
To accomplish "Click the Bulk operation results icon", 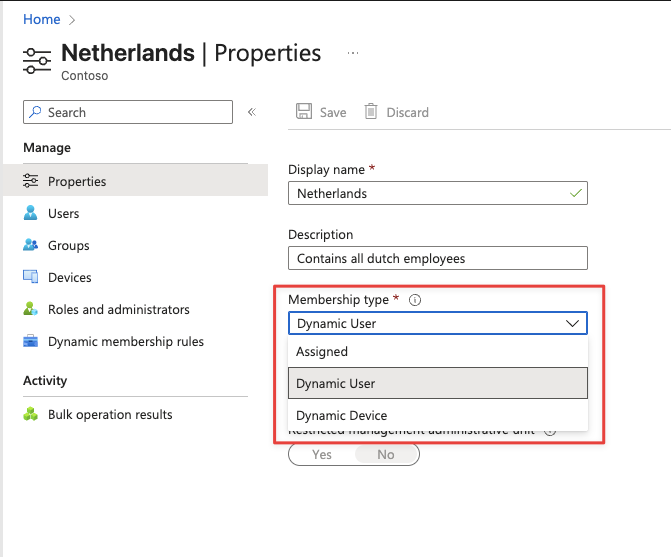I will click(31, 414).
